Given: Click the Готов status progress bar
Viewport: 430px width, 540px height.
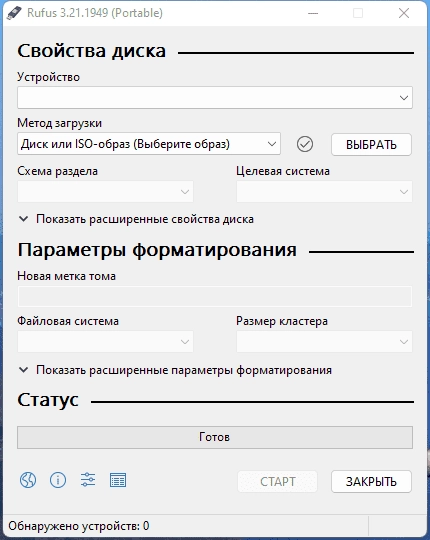Looking at the screenshot, I should 215,437.
